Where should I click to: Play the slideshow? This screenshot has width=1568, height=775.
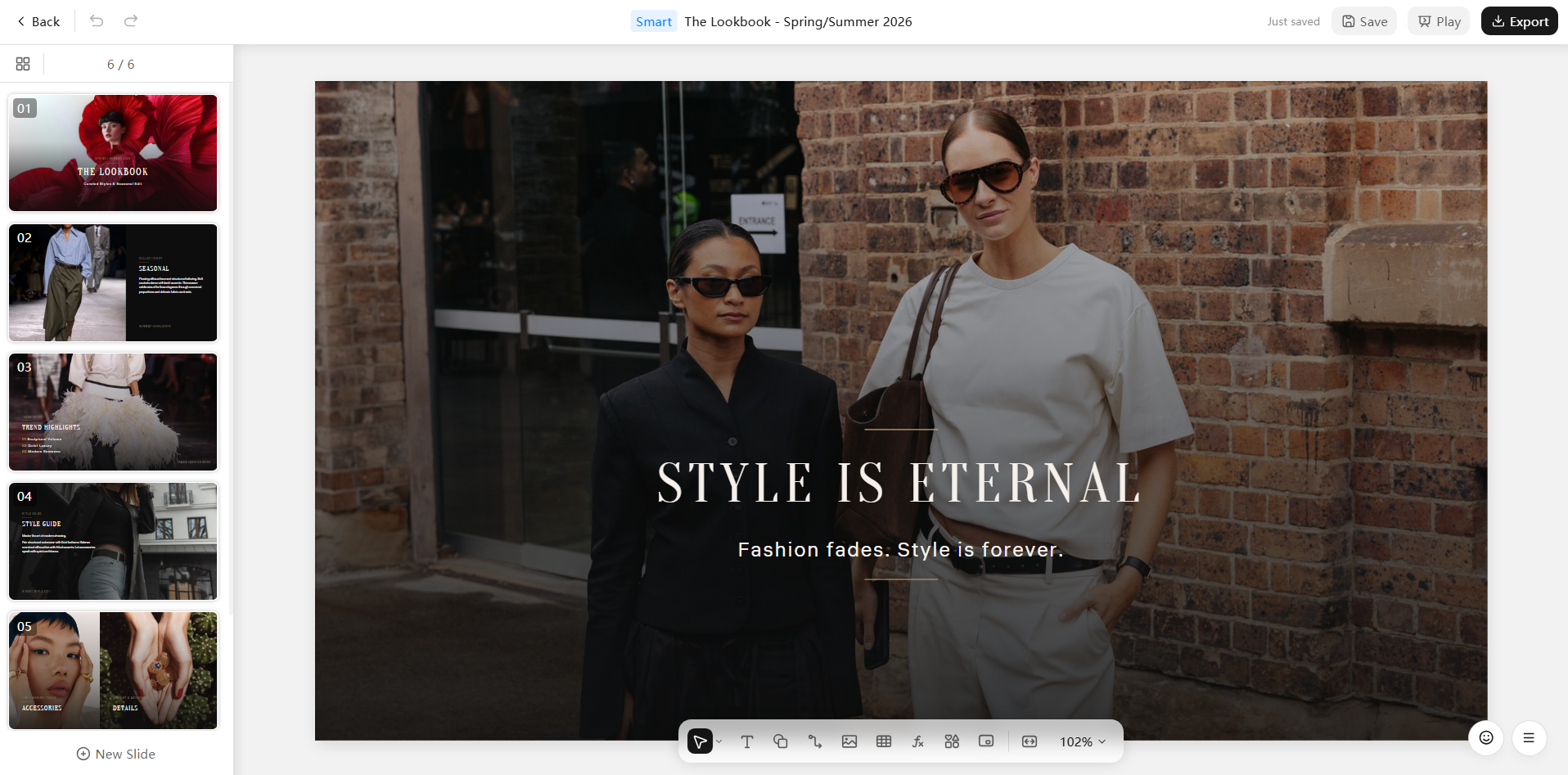click(1439, 21)
